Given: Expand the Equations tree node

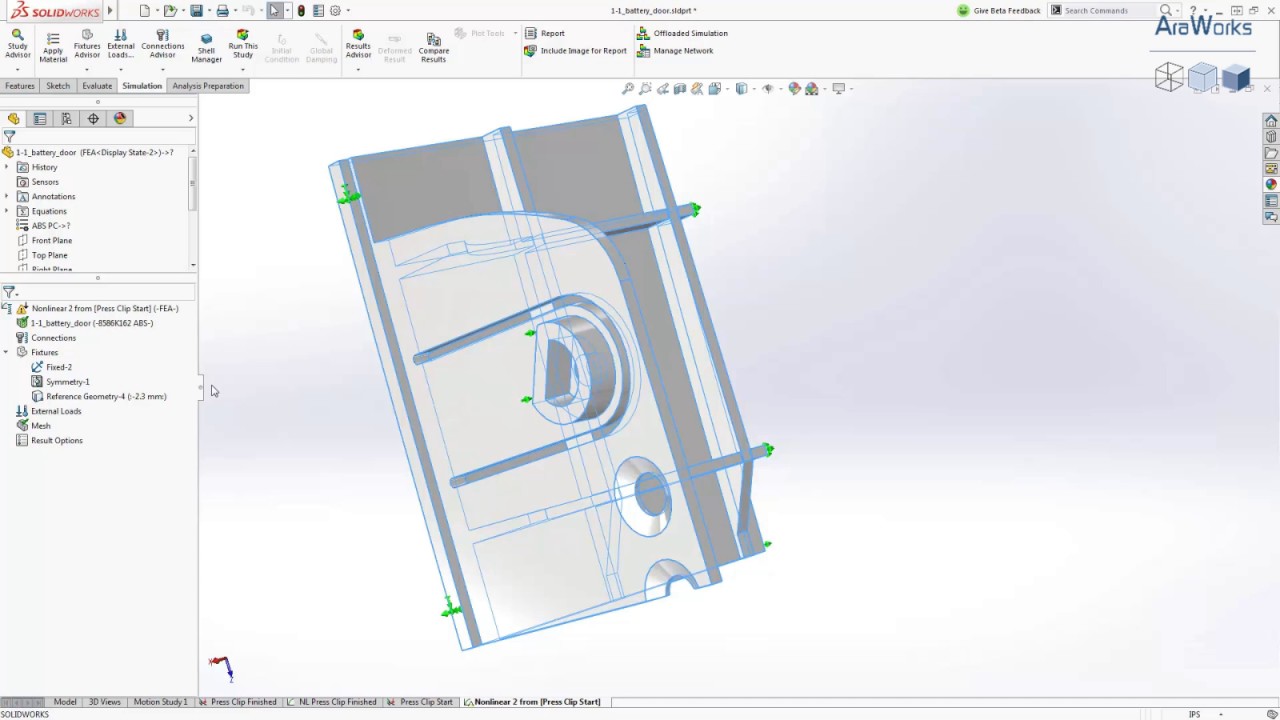Looking at the screenshot, I should coord(7,211).
